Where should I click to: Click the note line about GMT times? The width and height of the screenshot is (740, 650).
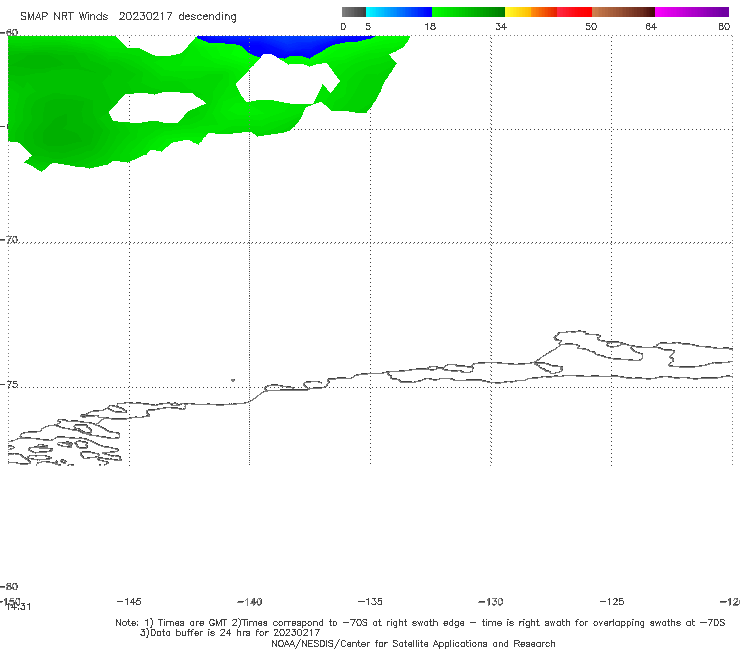coord(420,623)
